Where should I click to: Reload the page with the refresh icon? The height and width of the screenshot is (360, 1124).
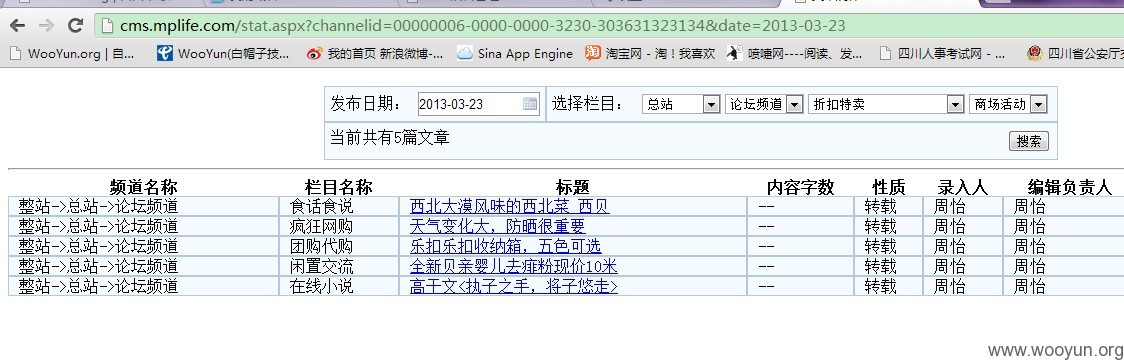75,27
